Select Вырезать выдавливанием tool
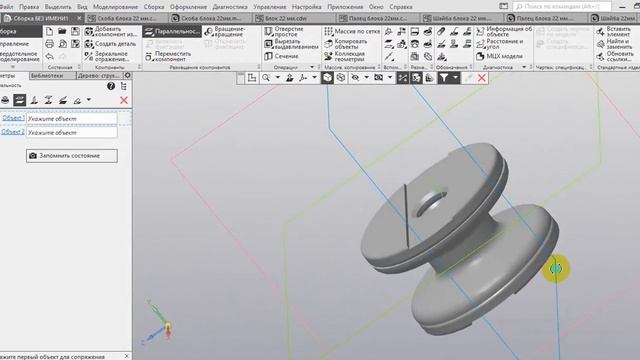Screen dimensions: 640x360 pyautogui.click(x=291, y=44)
